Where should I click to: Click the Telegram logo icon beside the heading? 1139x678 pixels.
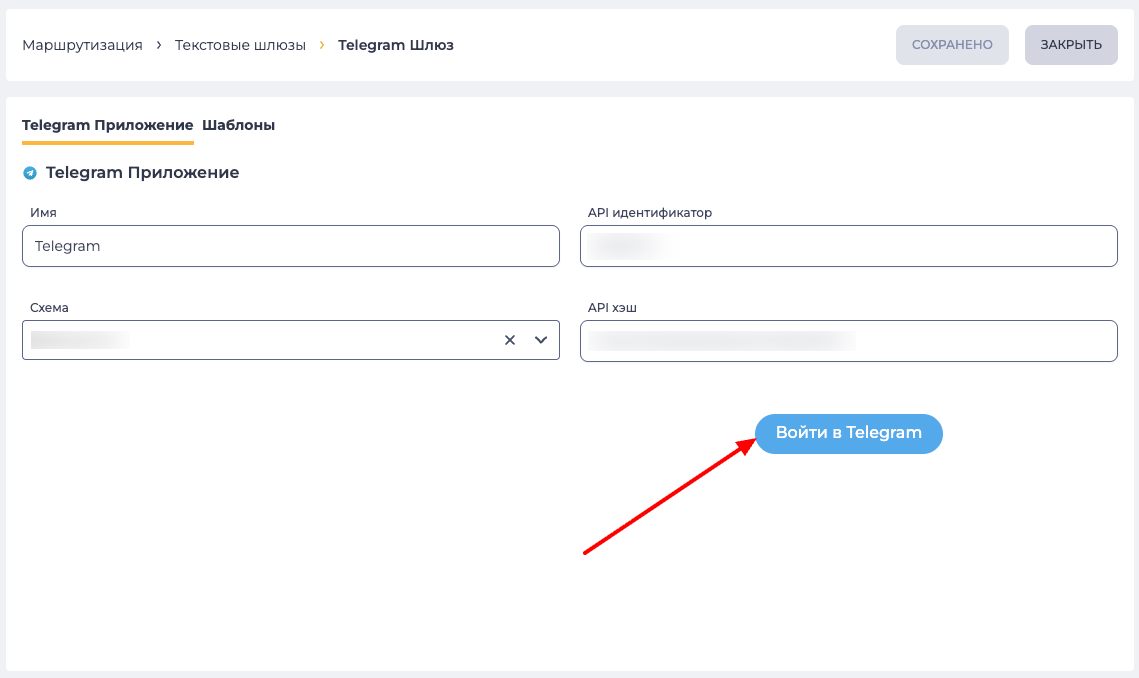[x=30, y=173]
